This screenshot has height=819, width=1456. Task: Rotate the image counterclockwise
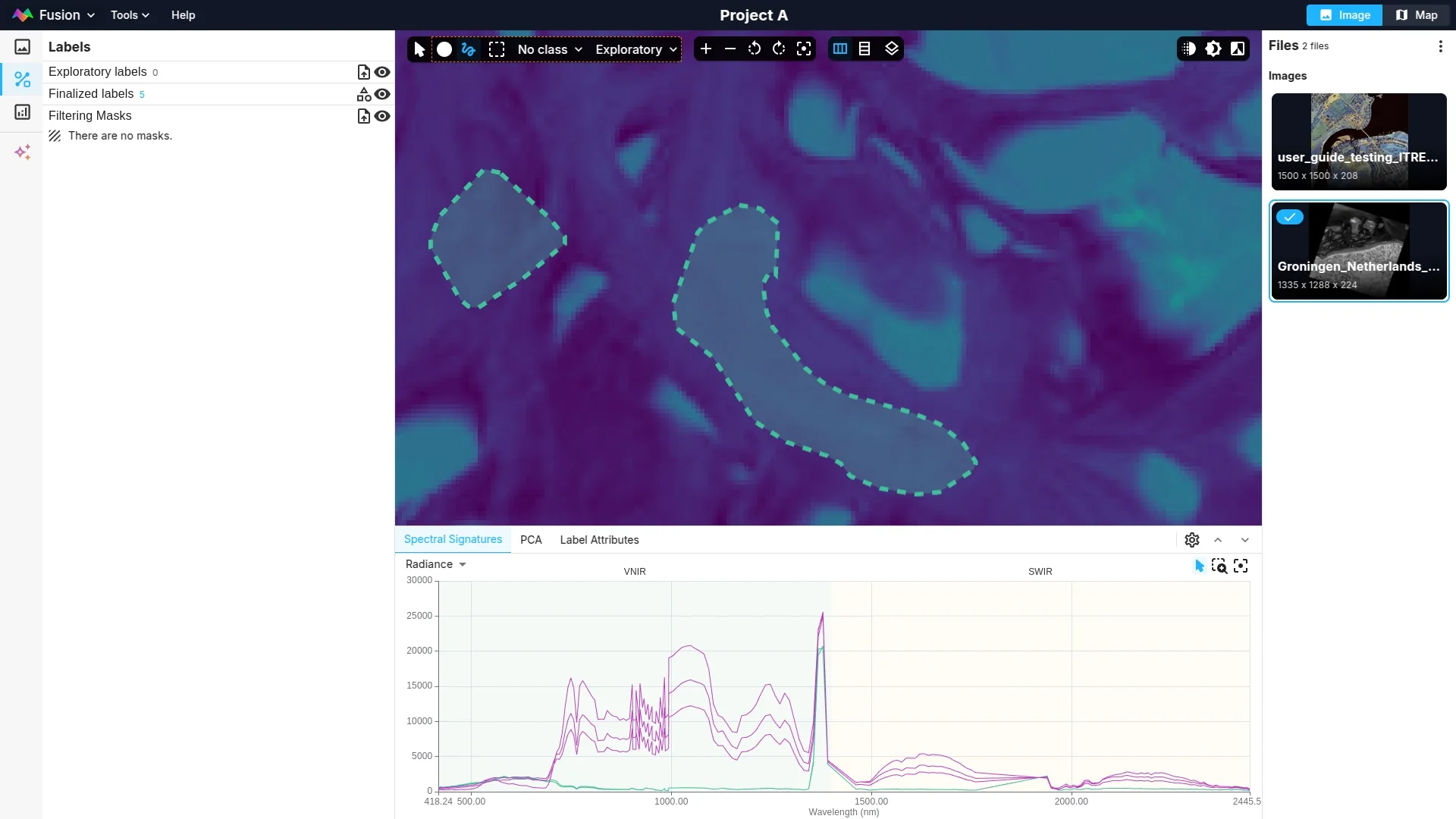point(754,49)
